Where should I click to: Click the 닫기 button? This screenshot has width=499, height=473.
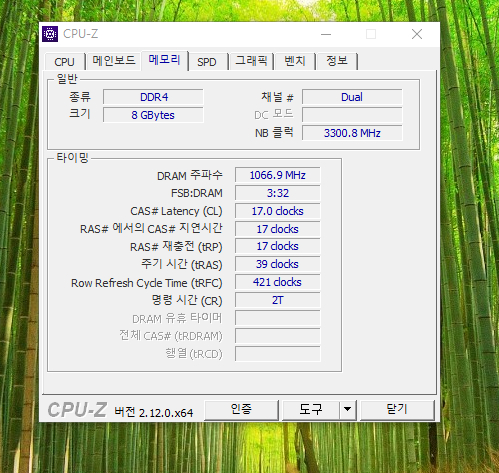coord(397,410)
